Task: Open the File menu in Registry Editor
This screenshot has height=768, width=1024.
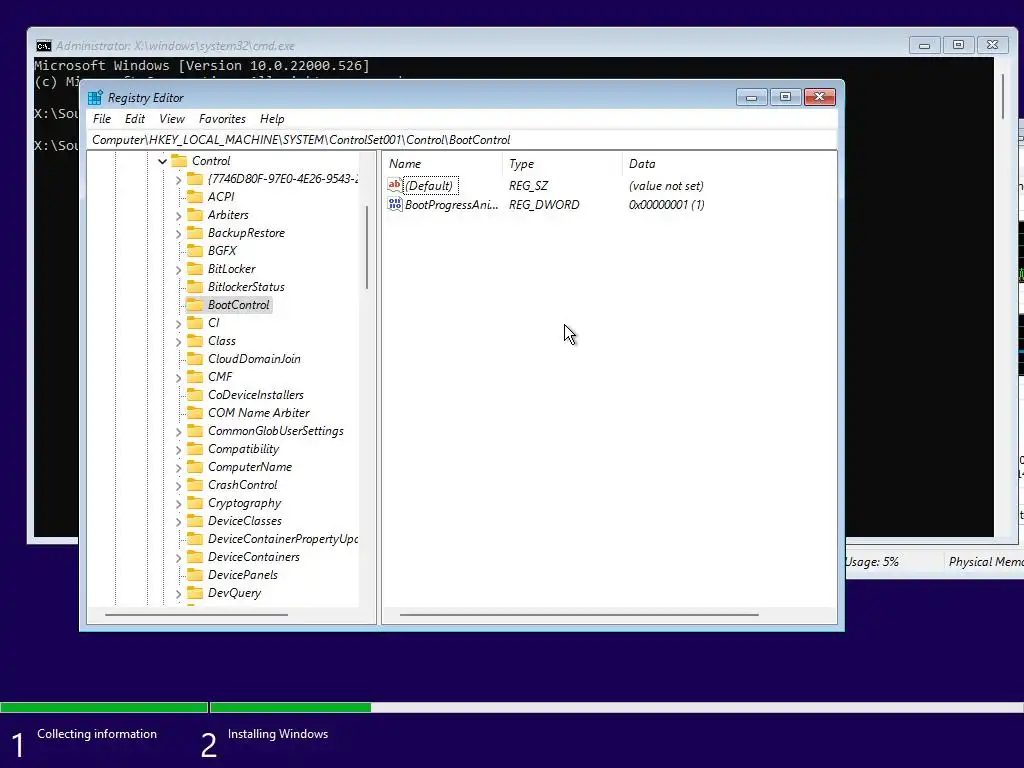Action: click(102, 119)
